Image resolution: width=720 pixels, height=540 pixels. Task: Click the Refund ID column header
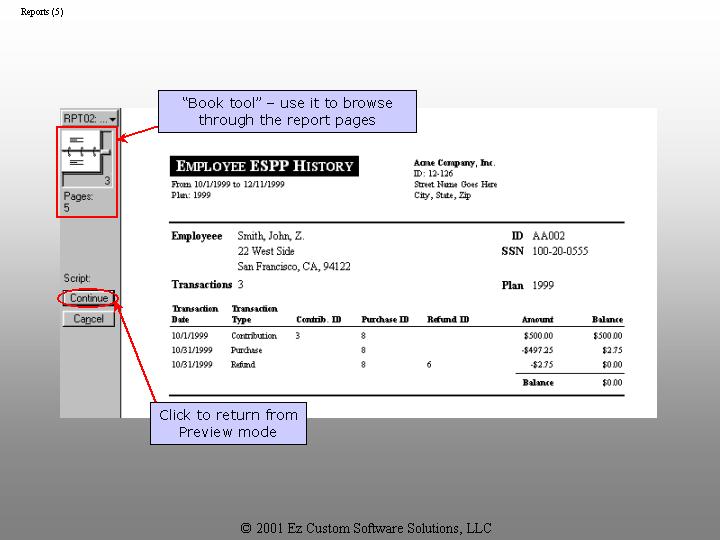(x=448, y=320)
